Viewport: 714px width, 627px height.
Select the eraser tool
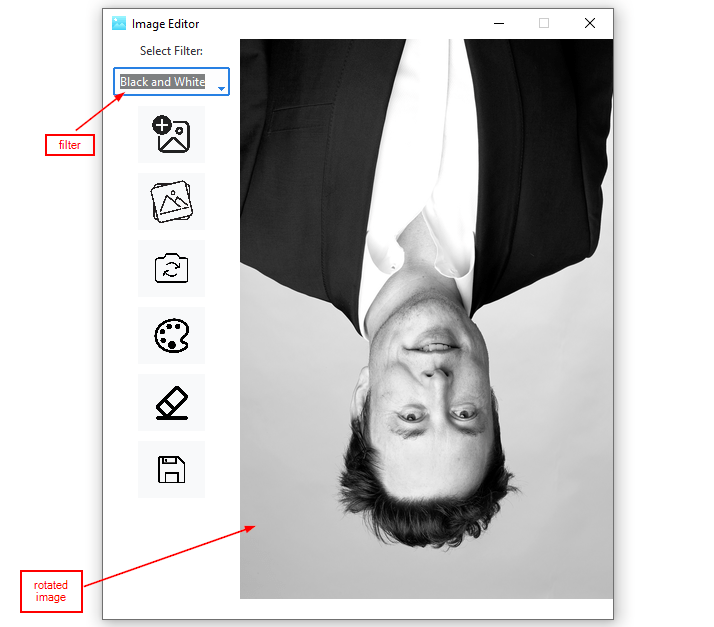171,403
